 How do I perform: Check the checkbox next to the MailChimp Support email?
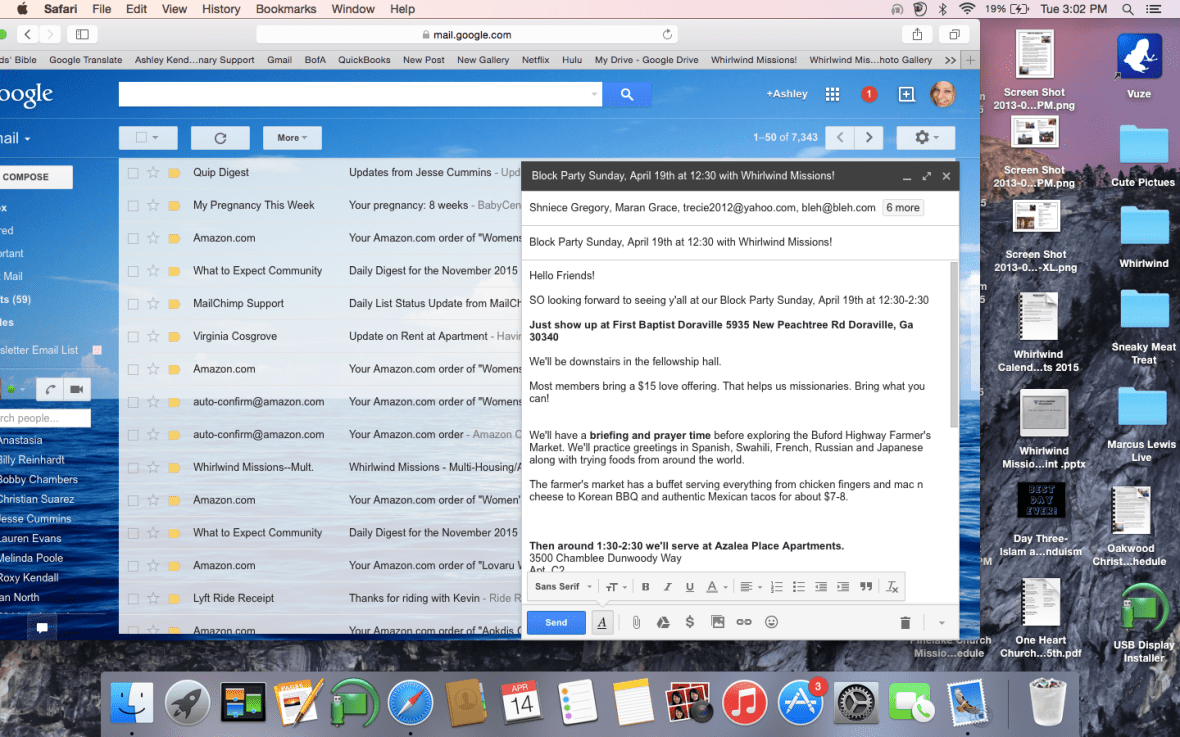(x=133, y=303)
